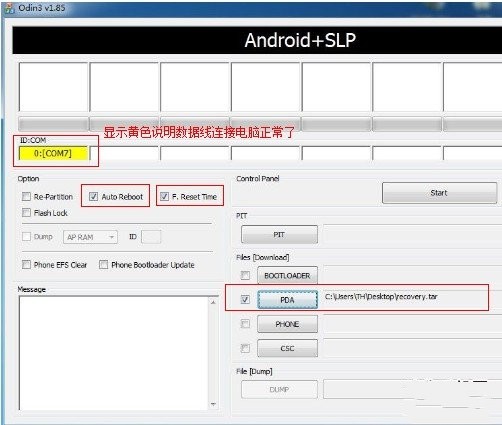Click the yellow COM7 port indicator

pos(53,153)
